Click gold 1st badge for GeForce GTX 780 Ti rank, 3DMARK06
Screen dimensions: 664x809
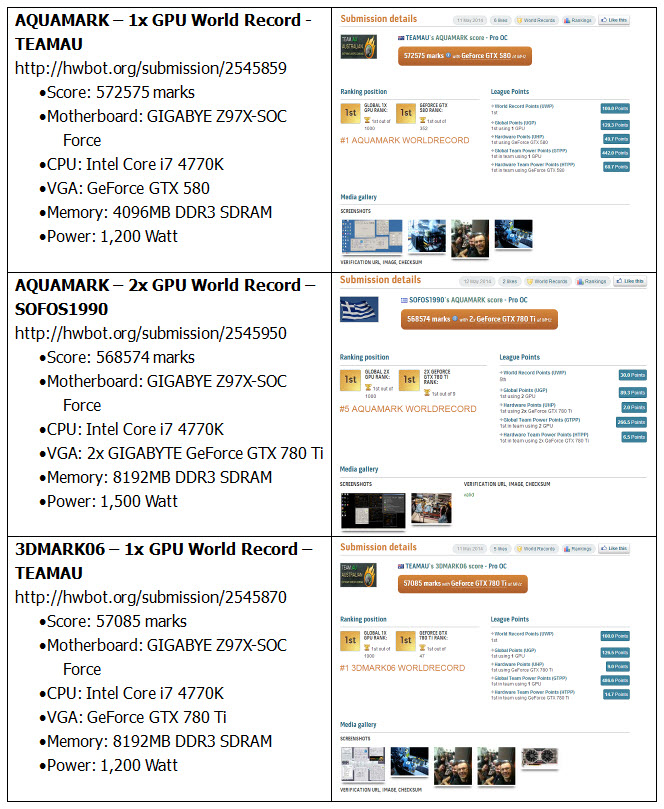[406, 641]
